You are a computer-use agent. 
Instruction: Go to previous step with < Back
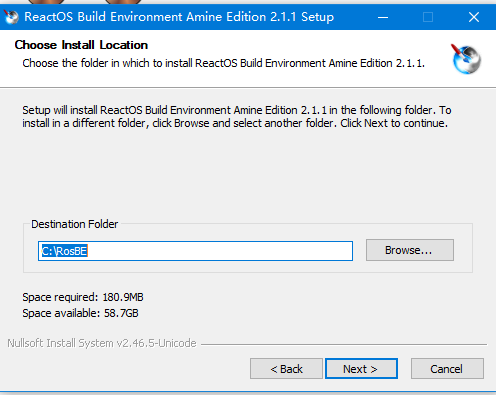click(286, 369)
